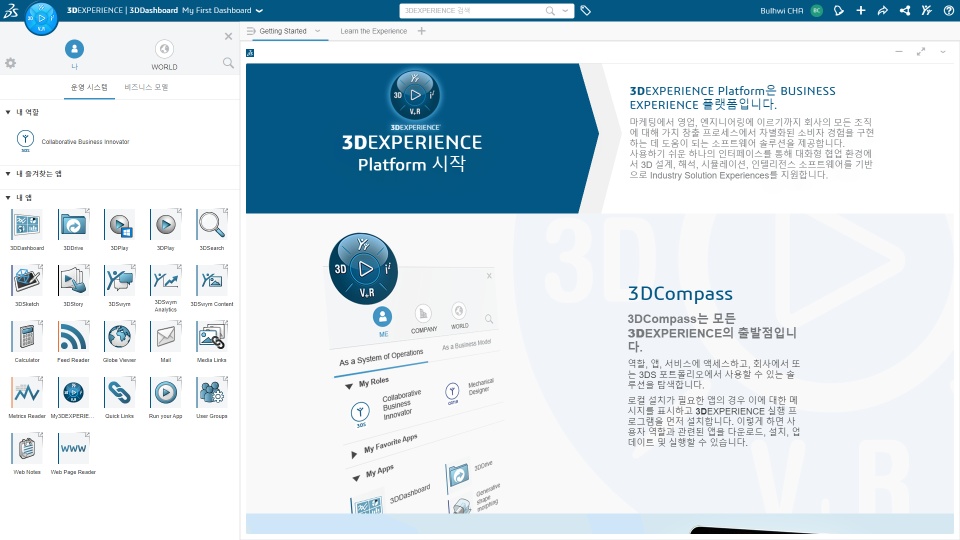Launch the 3DDrive app

[x=73, y=225]
